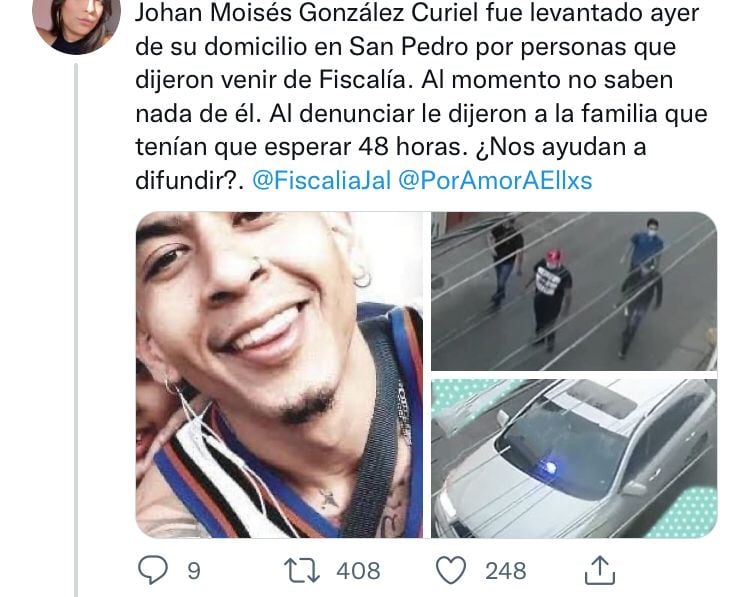This screenshot has width=750, height=597.
Task: Like the tweet with the heart icon
Action: tap(451, 570)
